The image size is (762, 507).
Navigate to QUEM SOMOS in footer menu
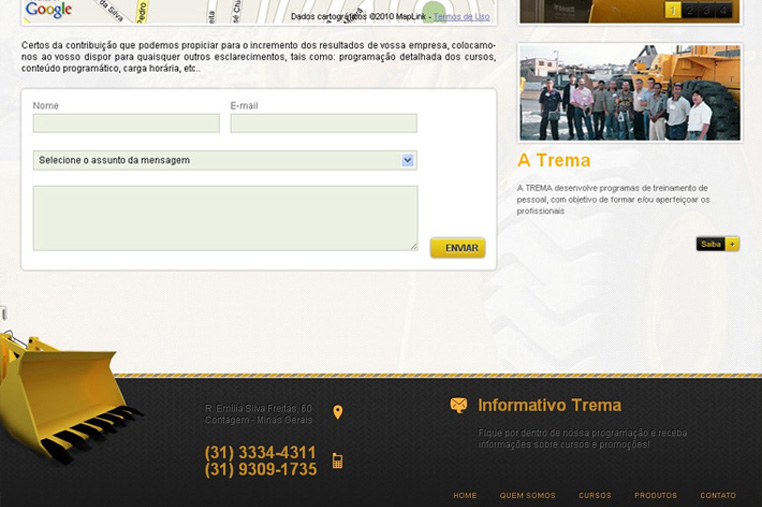[x=527, y=496]
